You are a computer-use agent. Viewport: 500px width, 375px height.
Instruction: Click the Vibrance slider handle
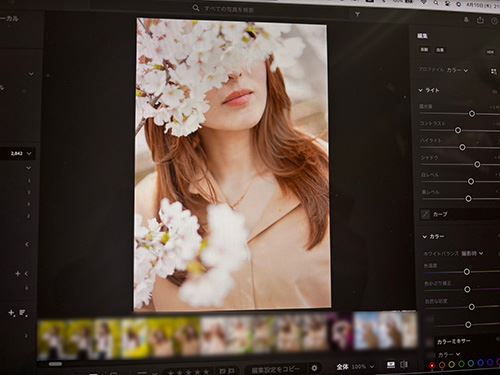click(x=471, y=307)
